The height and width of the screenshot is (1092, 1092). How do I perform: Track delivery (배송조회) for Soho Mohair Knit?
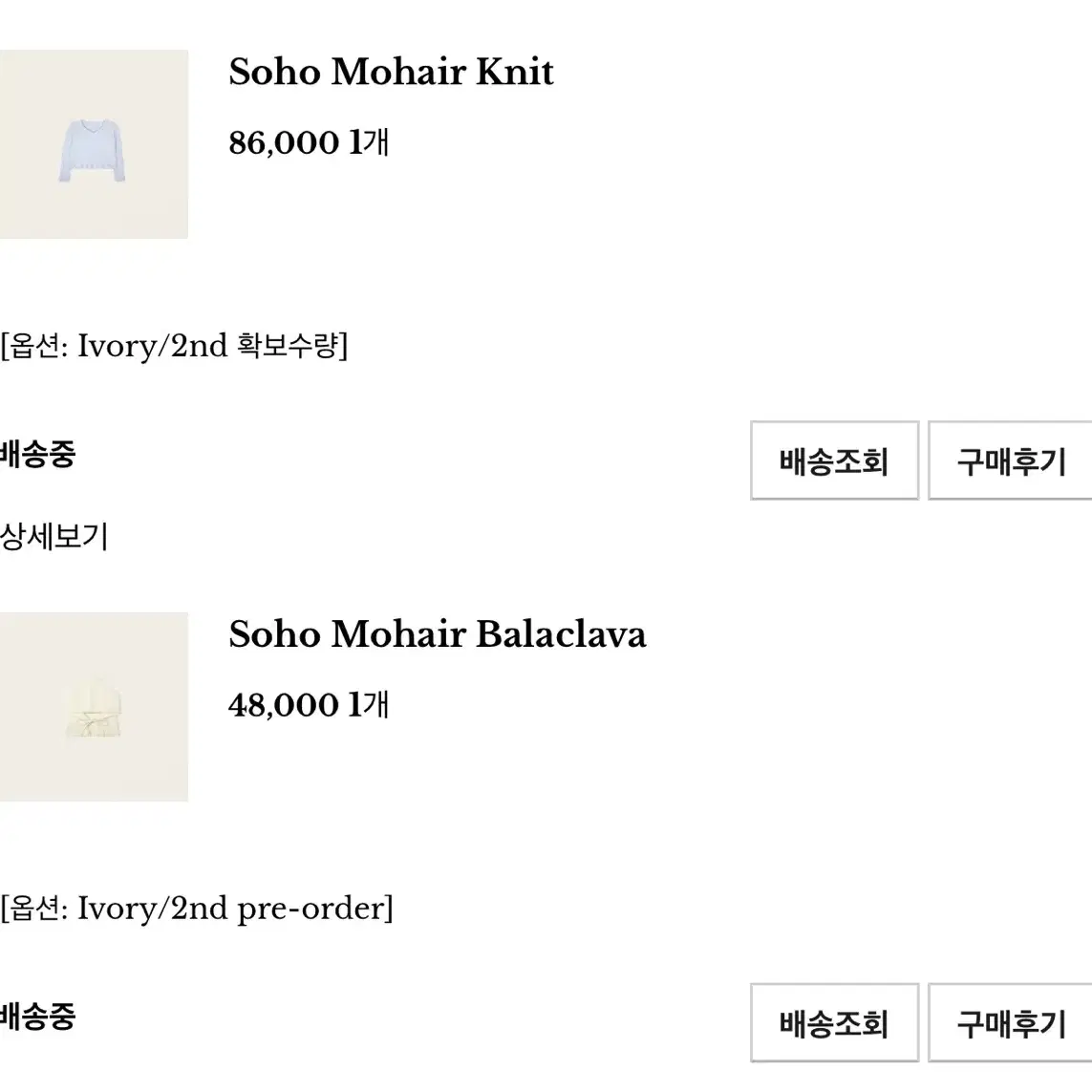[x=834, y=460]
